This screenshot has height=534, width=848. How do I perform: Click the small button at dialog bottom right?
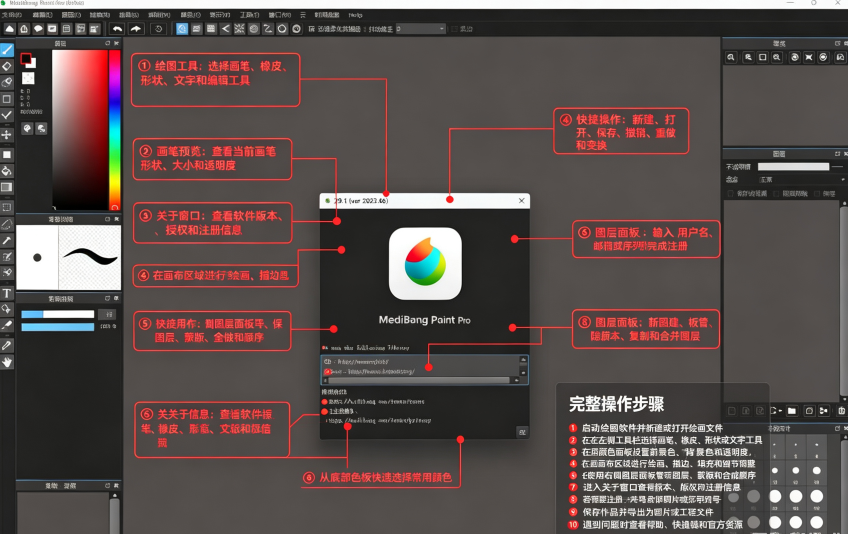click(522, 432)
